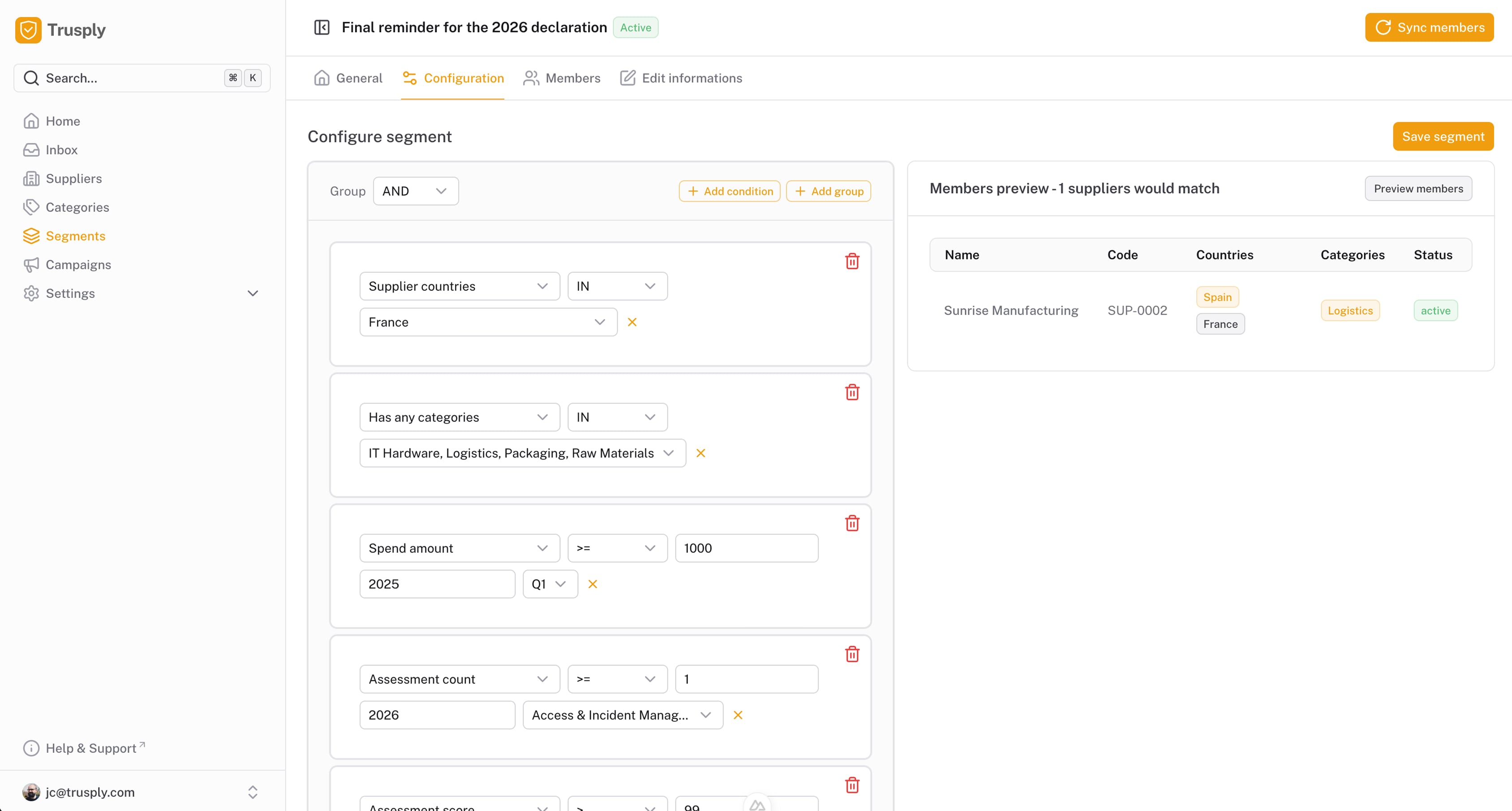Viewport: 1512px width, 811px height.
Task: Delete the Has any categories condition
Action: (852, 393)
